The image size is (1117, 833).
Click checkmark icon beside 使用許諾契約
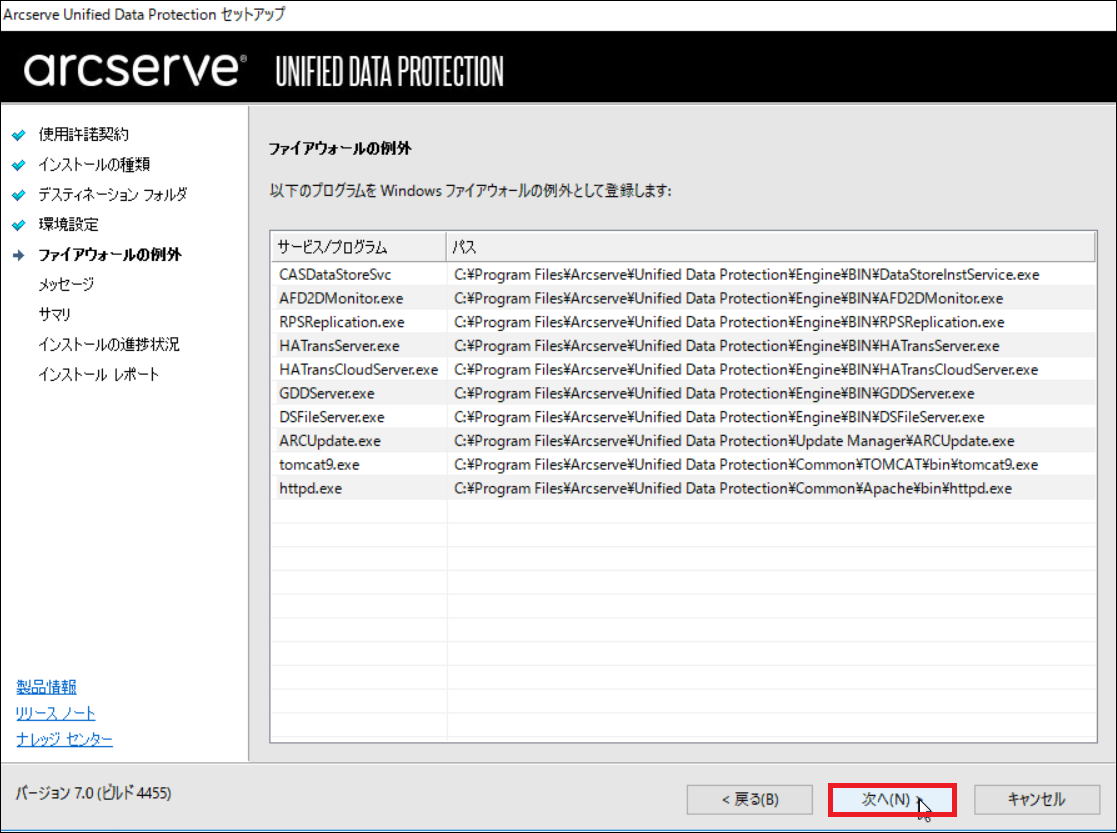pos(19,135)
